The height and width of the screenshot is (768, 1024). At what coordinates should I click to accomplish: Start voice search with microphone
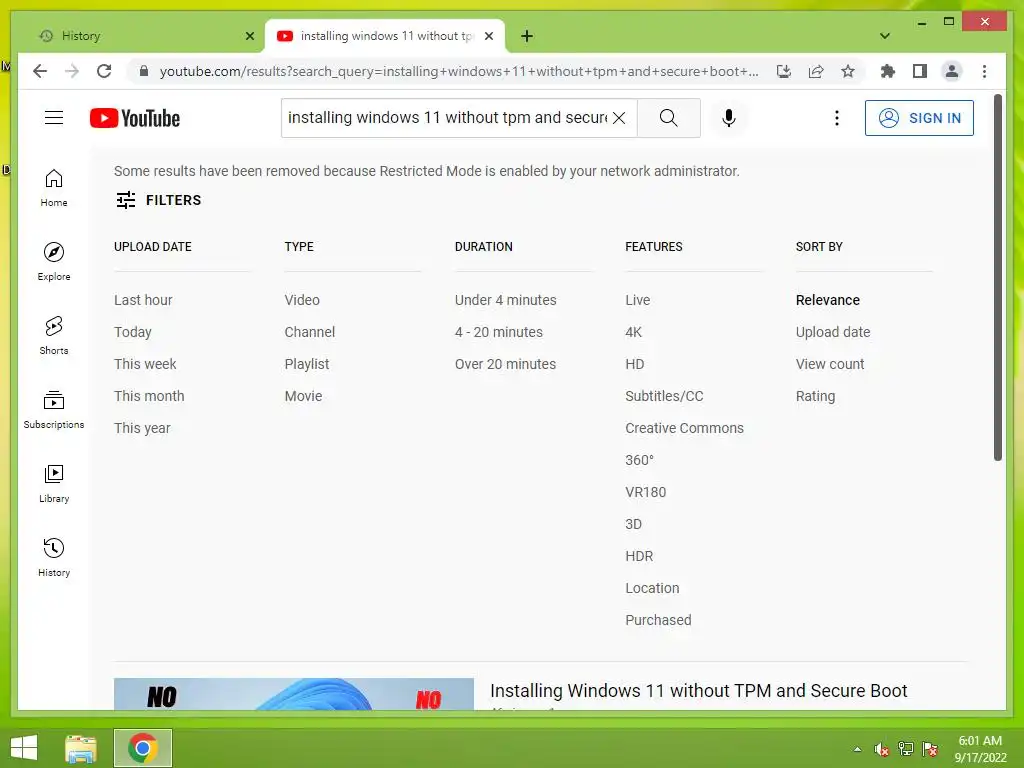(729, 118)
